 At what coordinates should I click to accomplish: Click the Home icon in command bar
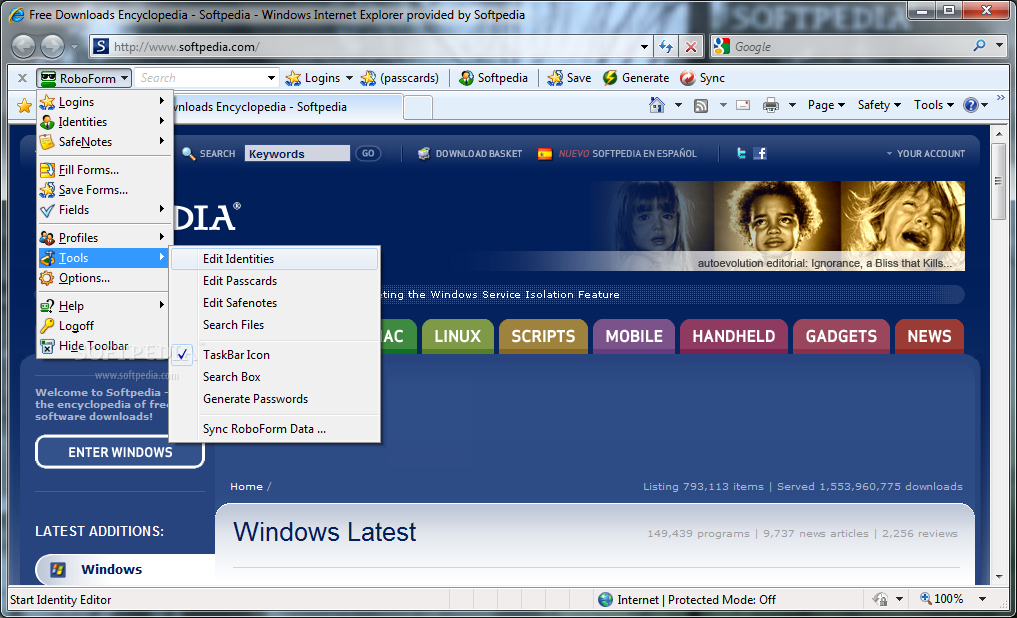[657, 105]
